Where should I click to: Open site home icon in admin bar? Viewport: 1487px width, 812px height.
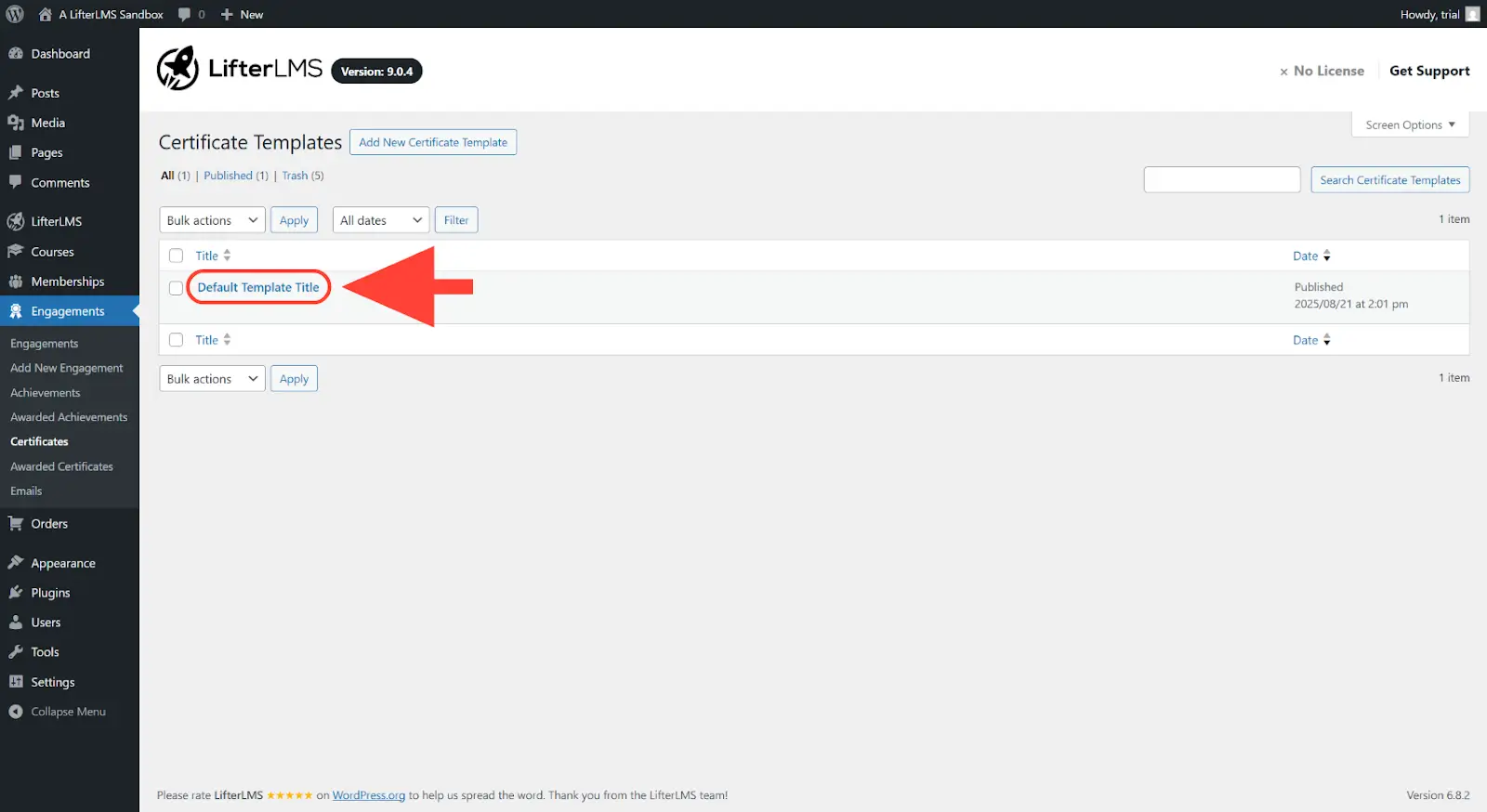[x=45, y=14]
